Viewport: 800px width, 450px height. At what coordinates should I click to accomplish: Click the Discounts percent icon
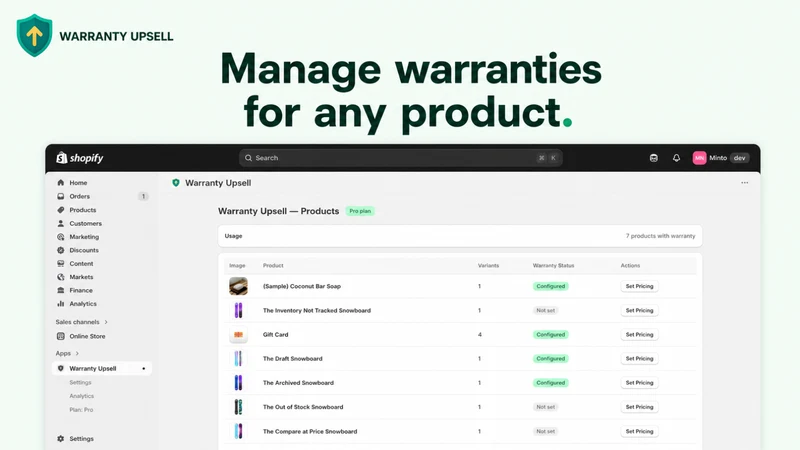61,250
